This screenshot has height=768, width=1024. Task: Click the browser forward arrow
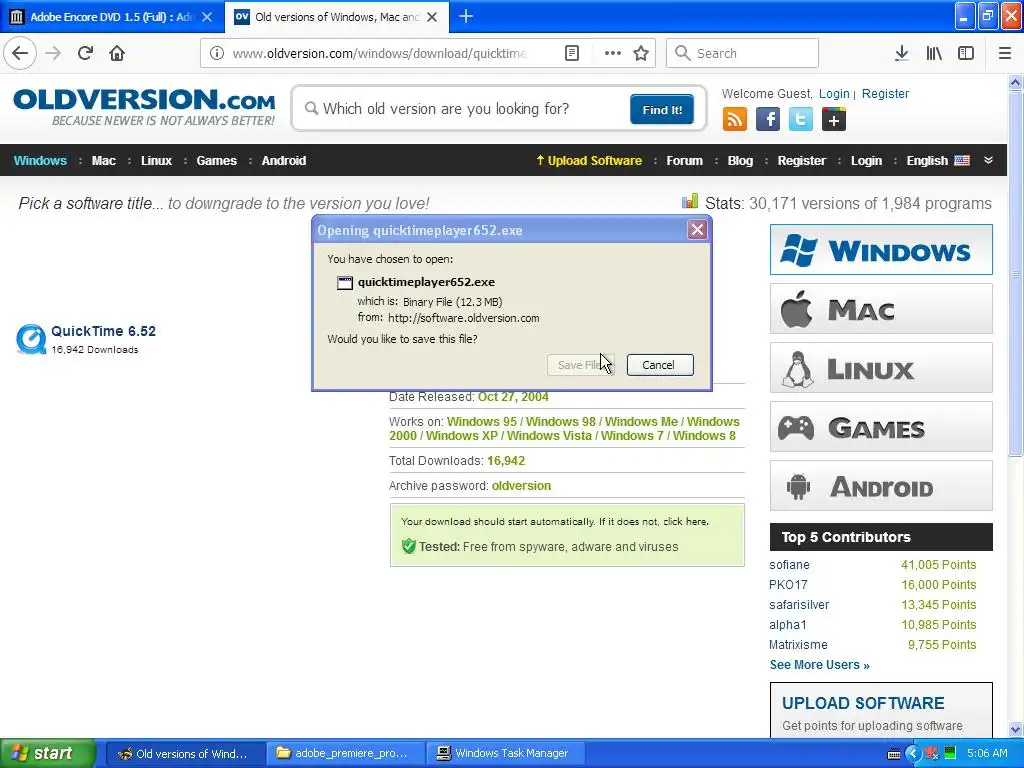53,53
